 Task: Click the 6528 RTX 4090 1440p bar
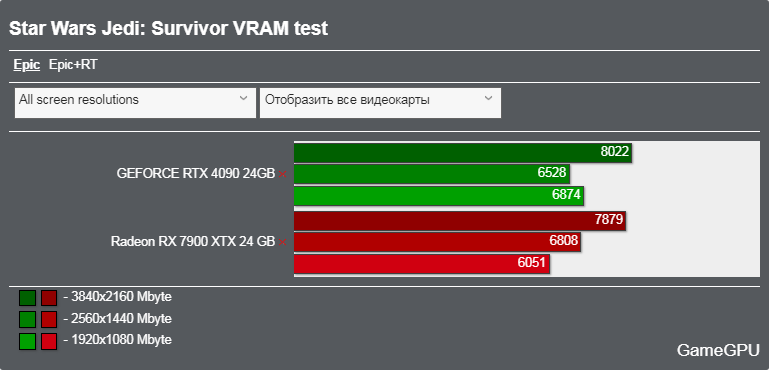431,174
